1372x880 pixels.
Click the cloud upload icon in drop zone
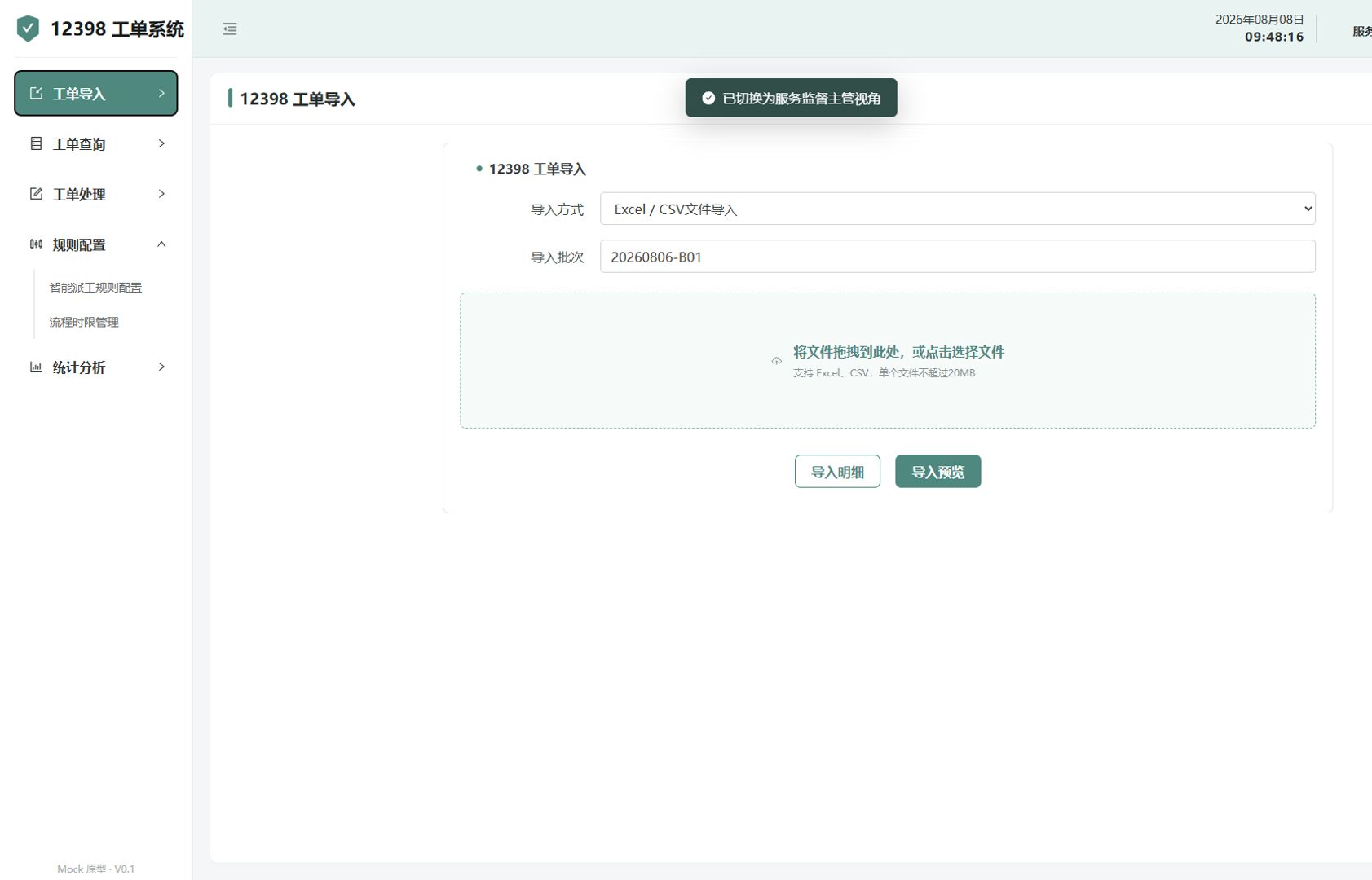click(777, 361)
